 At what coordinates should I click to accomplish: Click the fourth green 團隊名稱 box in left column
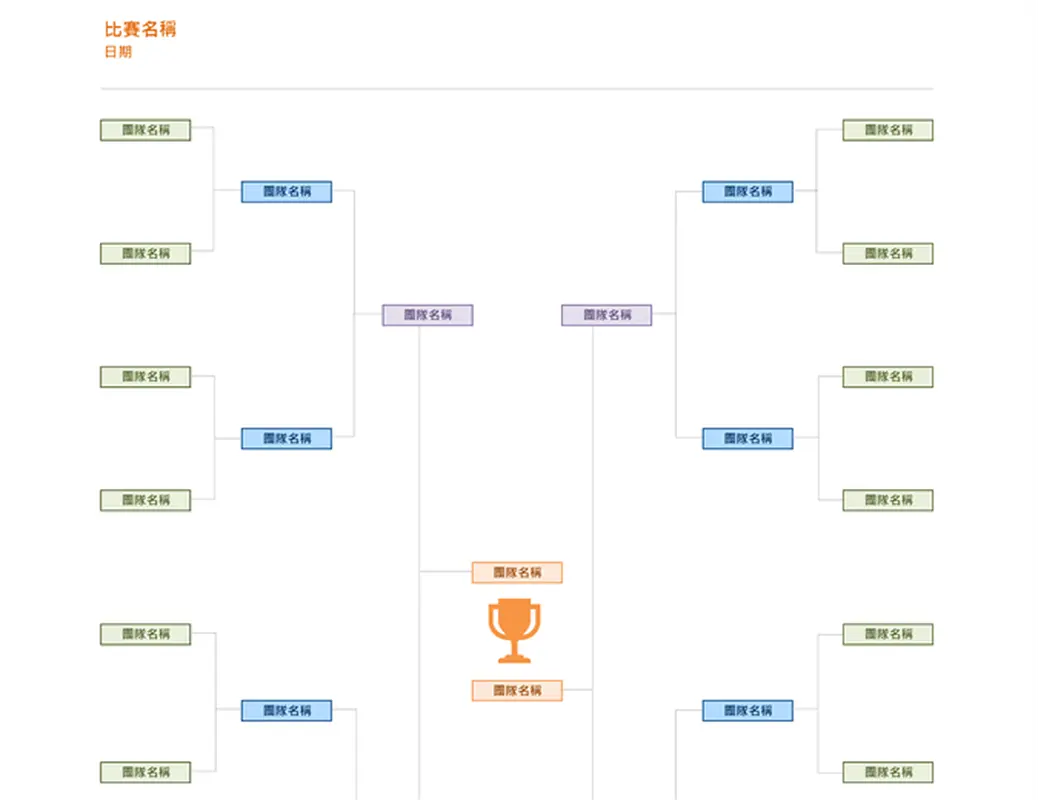(x=145, y=500)
